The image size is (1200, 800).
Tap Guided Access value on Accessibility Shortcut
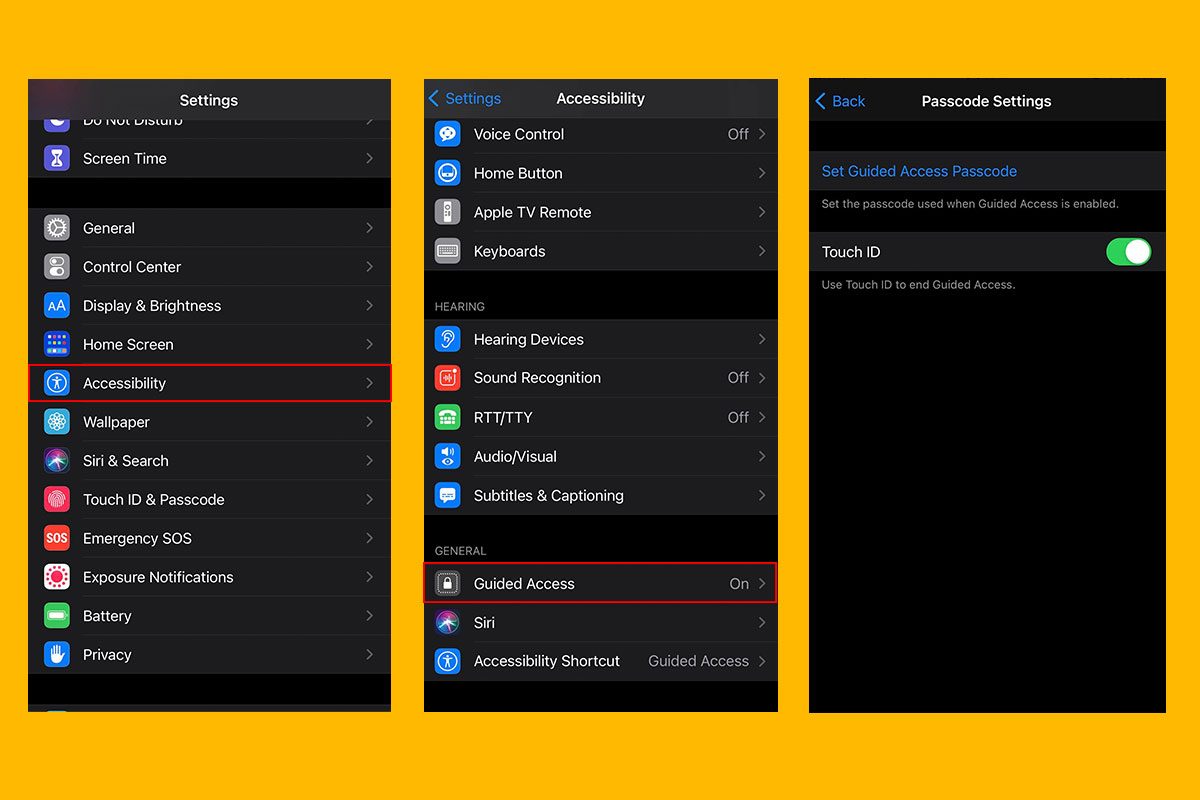coord(698,661)
